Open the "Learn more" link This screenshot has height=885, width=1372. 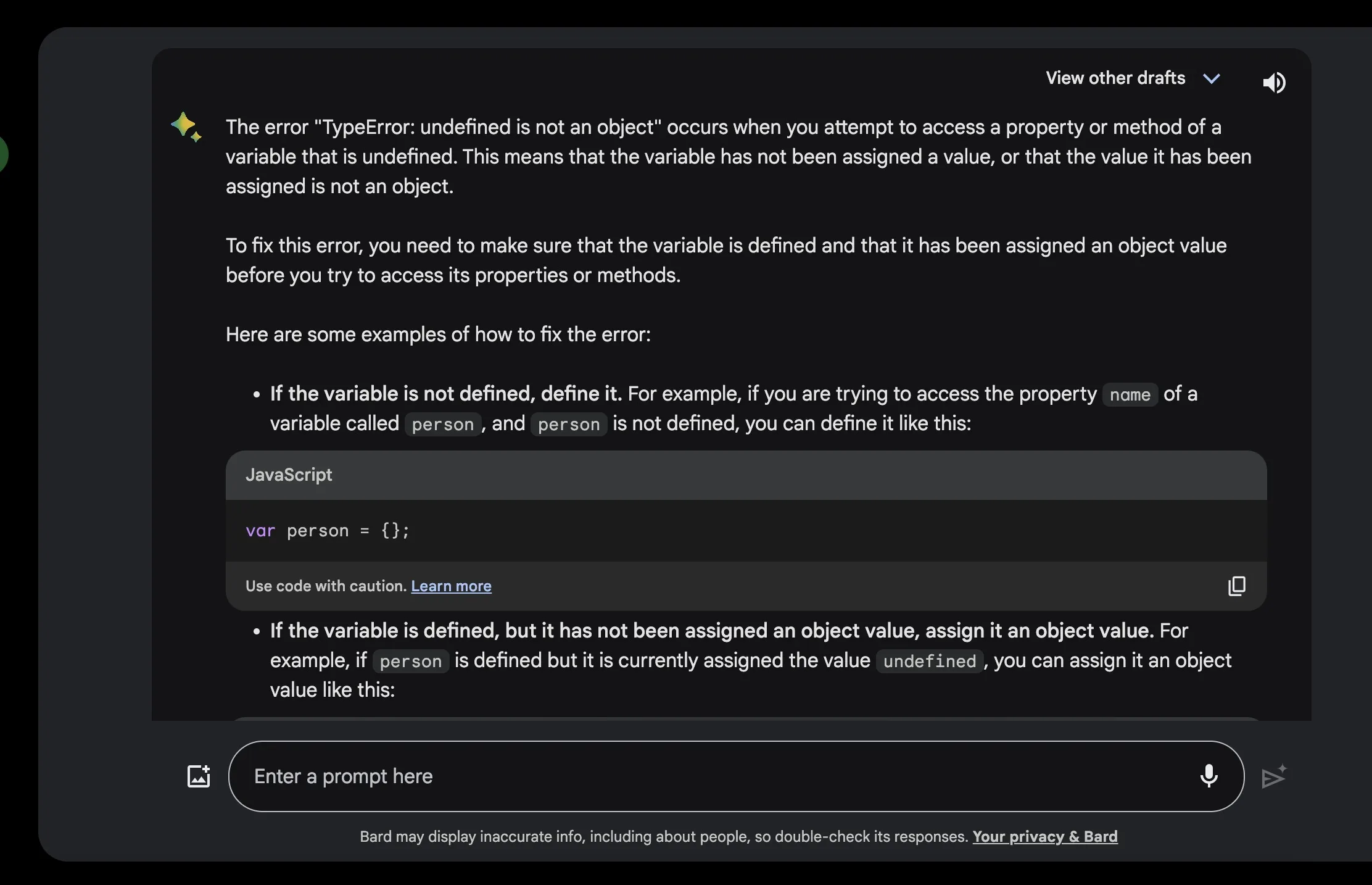pos(451,586)
